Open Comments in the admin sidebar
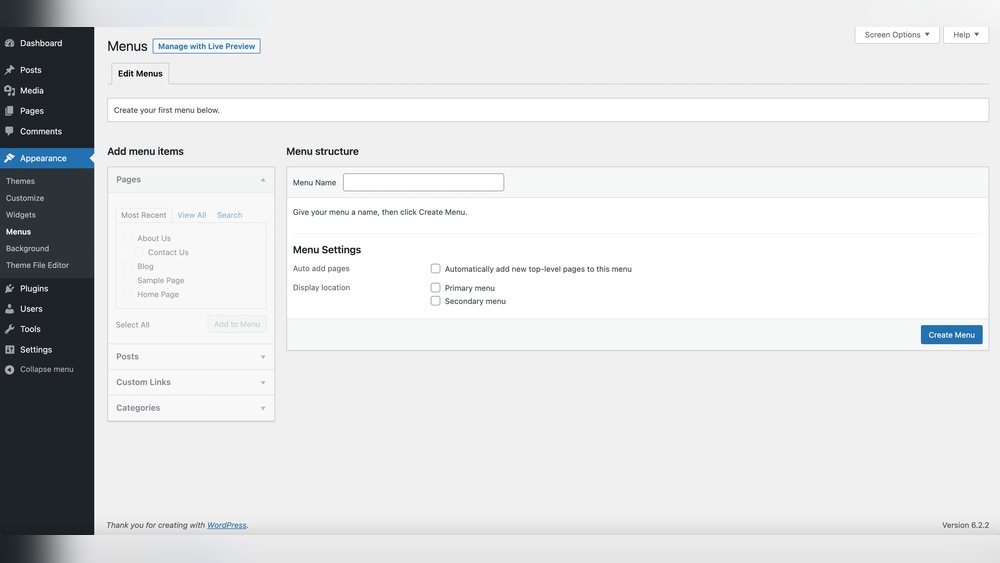The width and height of the screenshot is (1000, 563). click(x=41, y=131)
